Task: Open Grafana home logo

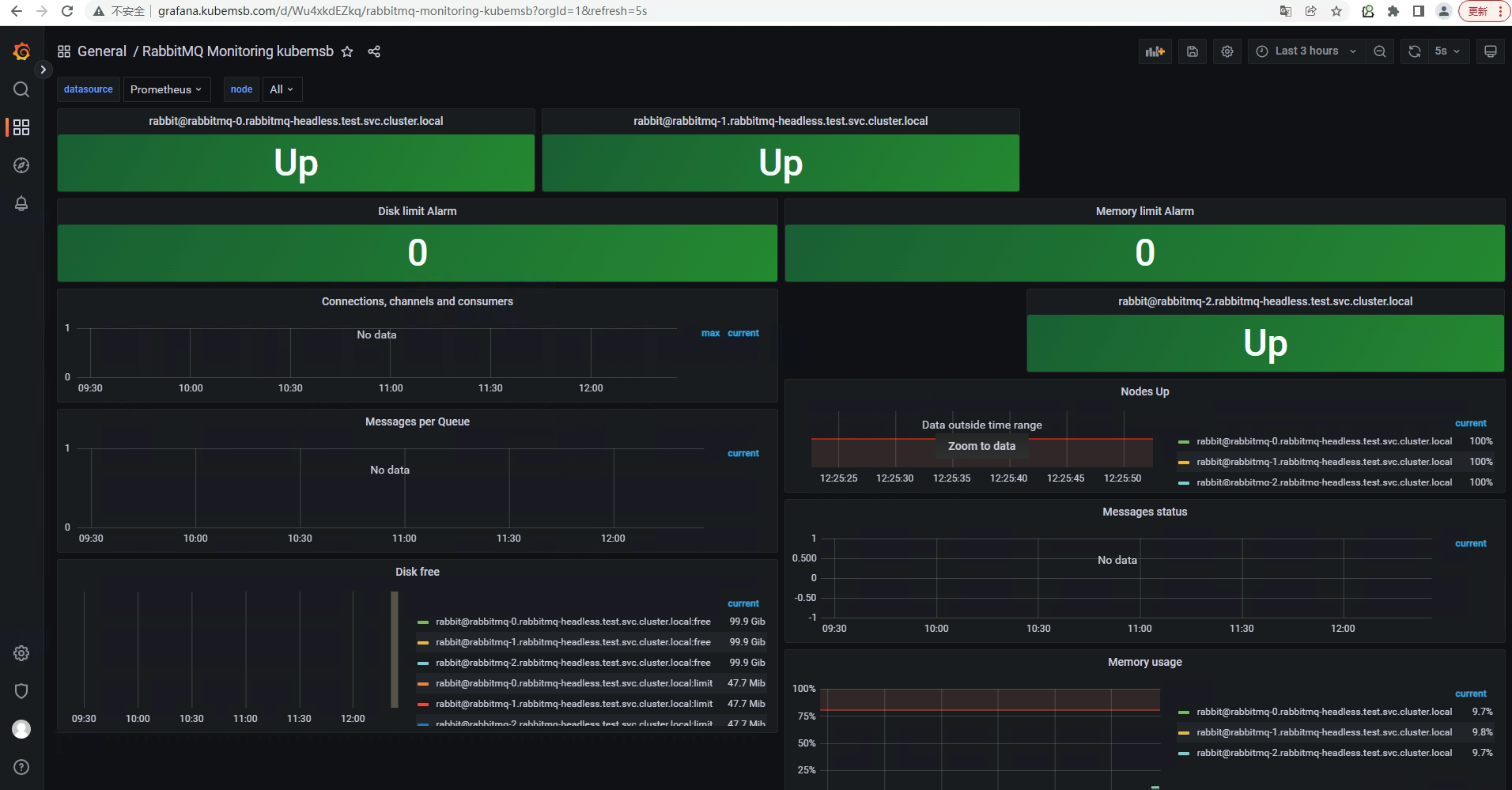Action: pos(21,51)
